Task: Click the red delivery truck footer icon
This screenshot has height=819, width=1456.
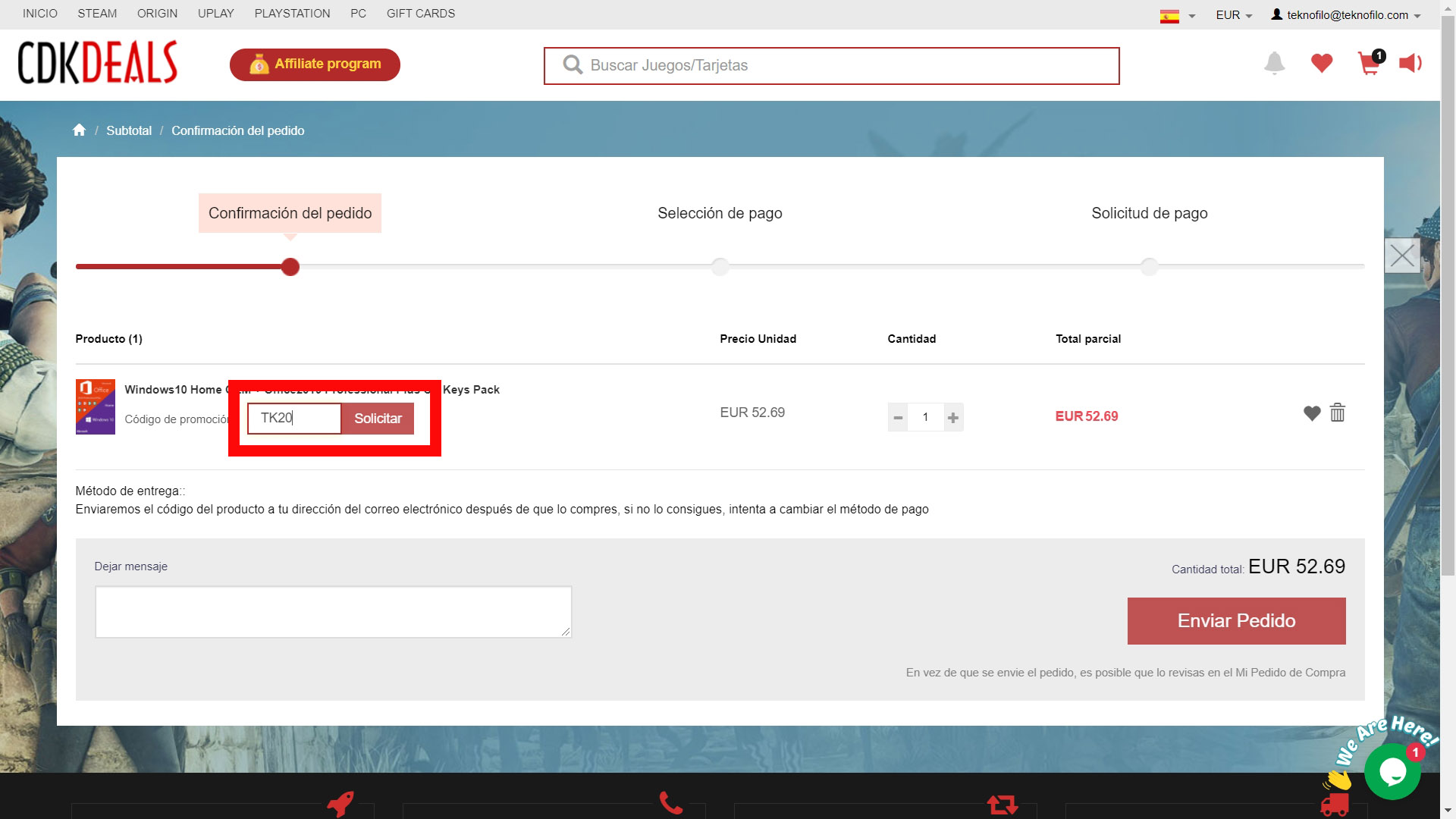Action: click(1335, 805)
